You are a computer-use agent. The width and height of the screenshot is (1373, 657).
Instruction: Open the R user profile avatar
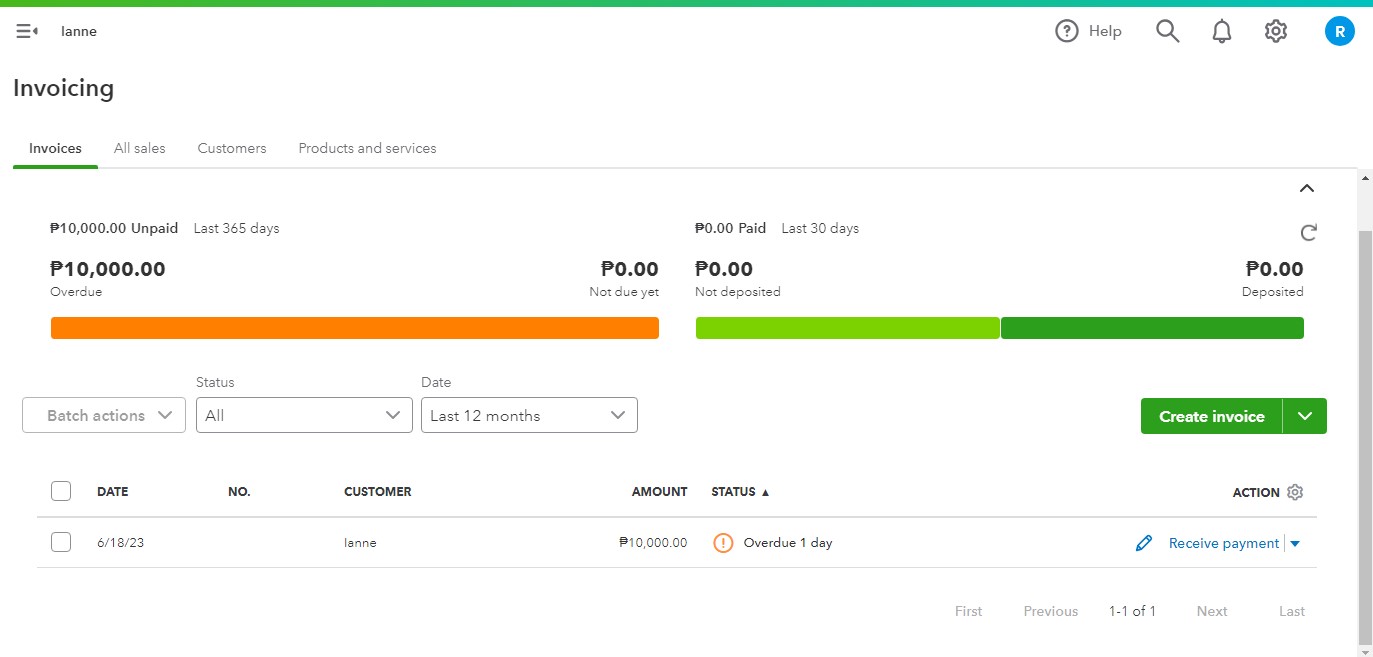(1339, 31)
